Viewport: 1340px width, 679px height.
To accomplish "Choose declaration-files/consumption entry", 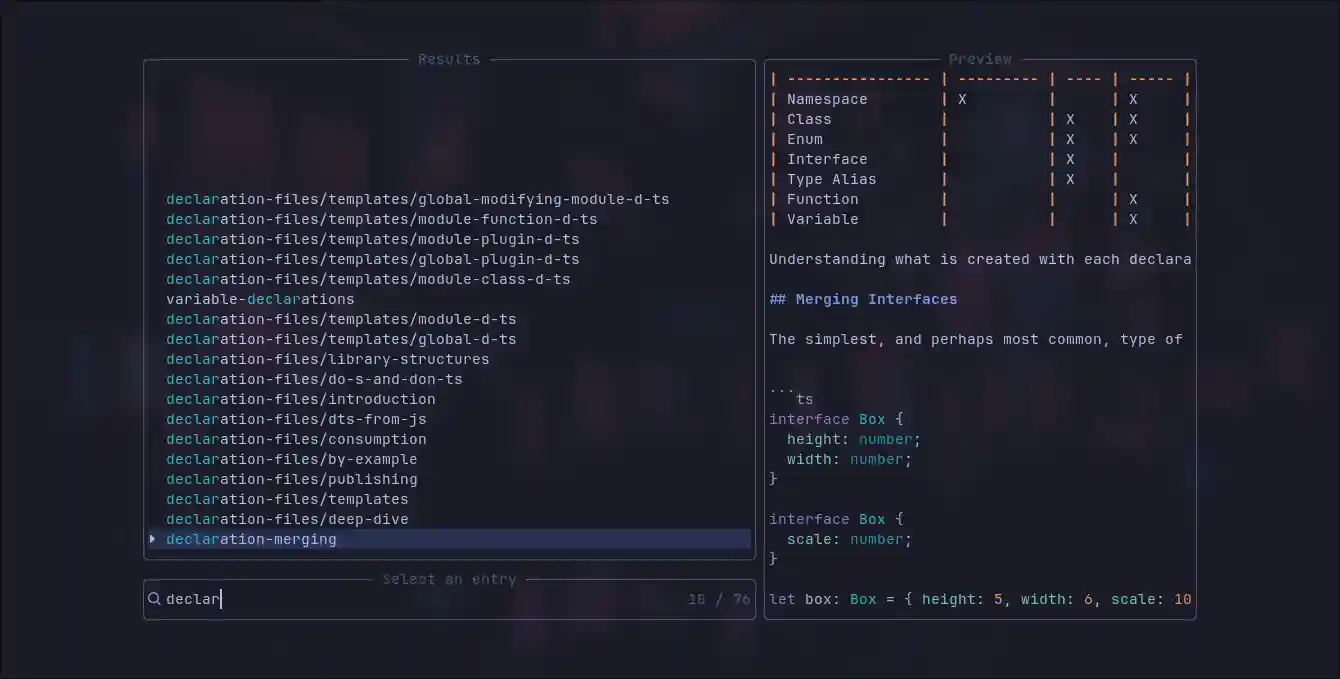I will tap(297, 439).
